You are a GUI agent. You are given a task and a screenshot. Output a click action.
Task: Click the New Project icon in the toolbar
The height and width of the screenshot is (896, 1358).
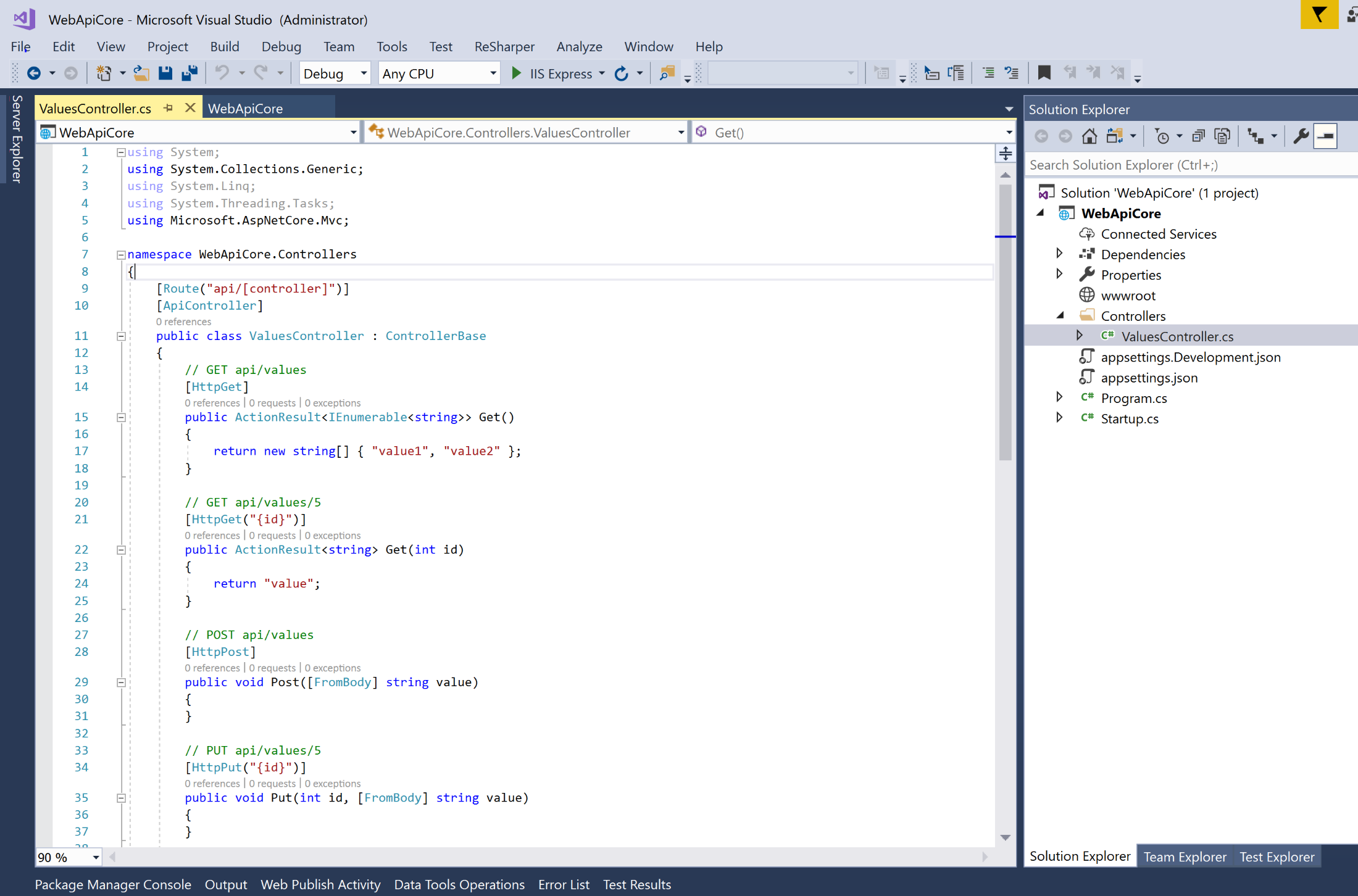[x=104, y=73]
